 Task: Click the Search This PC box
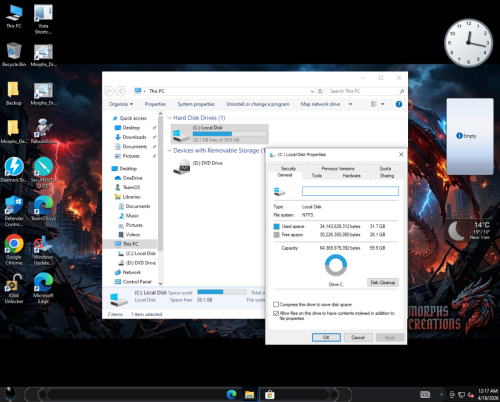click(x=366, y=91)
